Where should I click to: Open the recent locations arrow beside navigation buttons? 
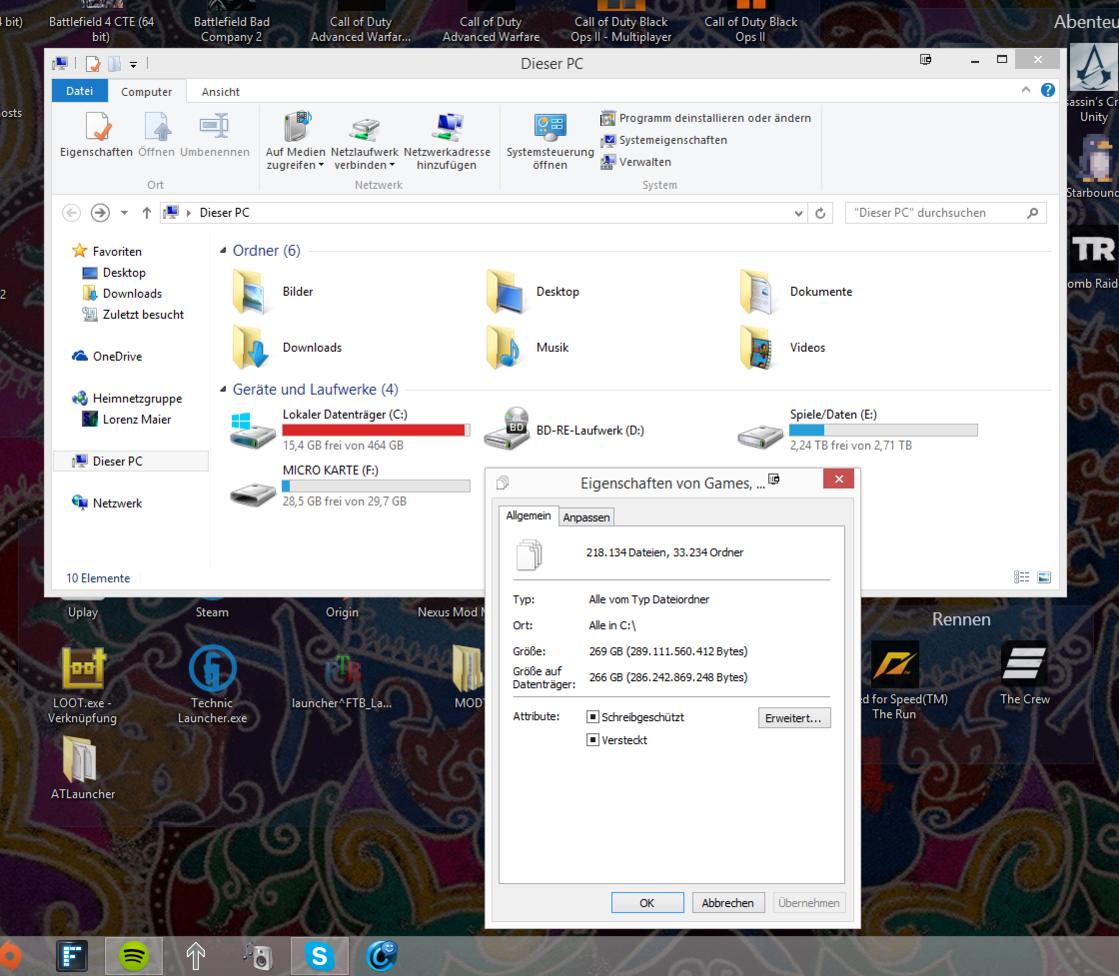pos(124,213)
